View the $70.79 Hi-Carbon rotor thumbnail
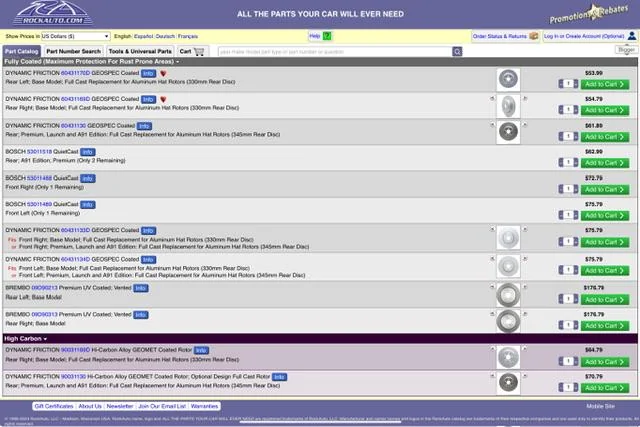This screenshot has height=427, width=640. click(x=508, y=383)
